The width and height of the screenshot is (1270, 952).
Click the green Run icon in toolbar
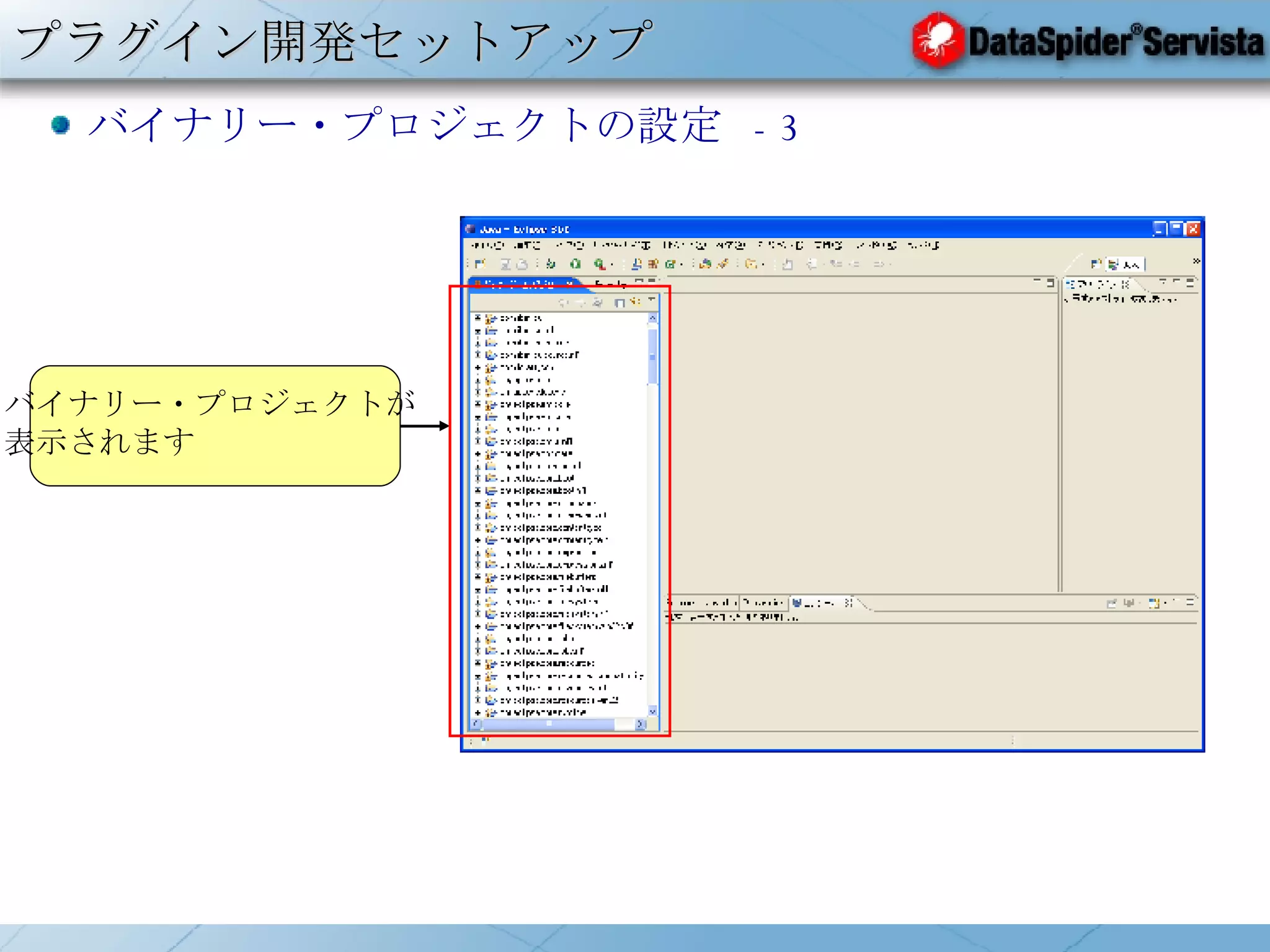pyautogui.click(x=575, y=264)
